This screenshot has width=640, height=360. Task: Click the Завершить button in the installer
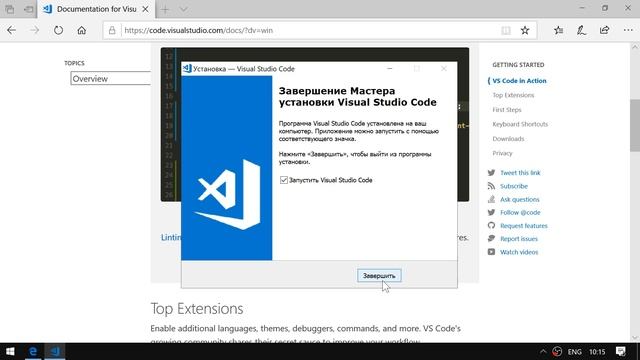(379, 276)
